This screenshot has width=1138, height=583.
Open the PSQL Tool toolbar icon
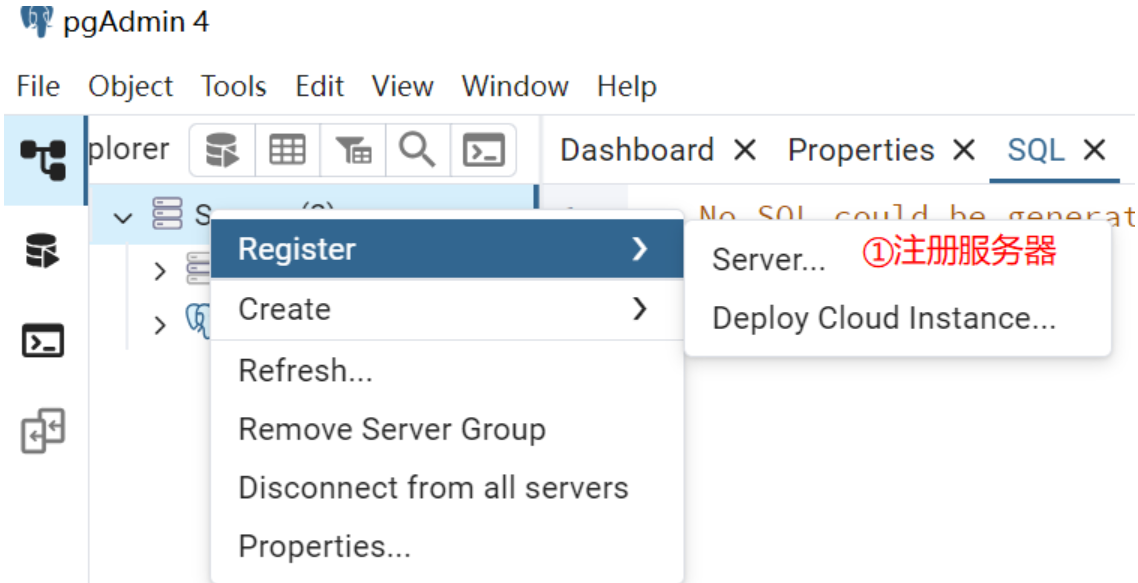pos(483,151)
